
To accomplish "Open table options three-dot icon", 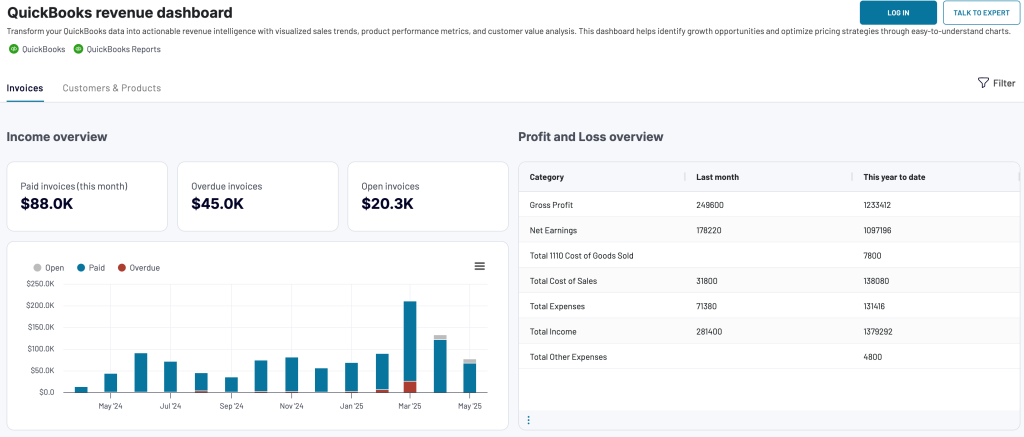I will (x=528, y=420).
